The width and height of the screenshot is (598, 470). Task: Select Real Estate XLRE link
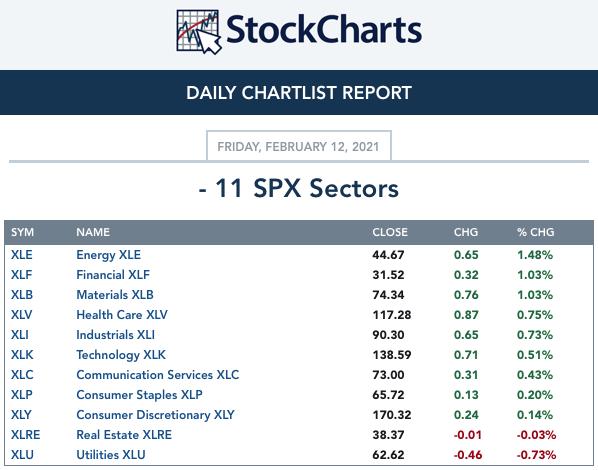(x=124, y=435)
